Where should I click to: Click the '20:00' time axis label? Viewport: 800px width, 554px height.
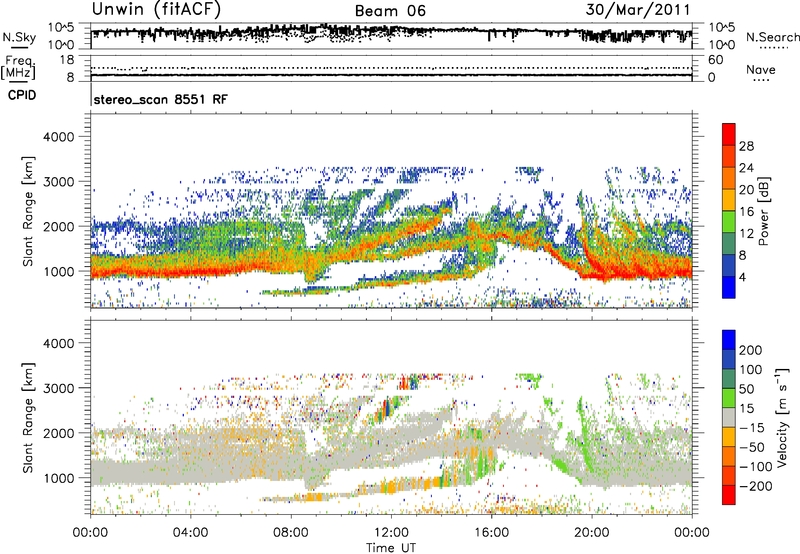pyautogui.click(x=592, y=533)
